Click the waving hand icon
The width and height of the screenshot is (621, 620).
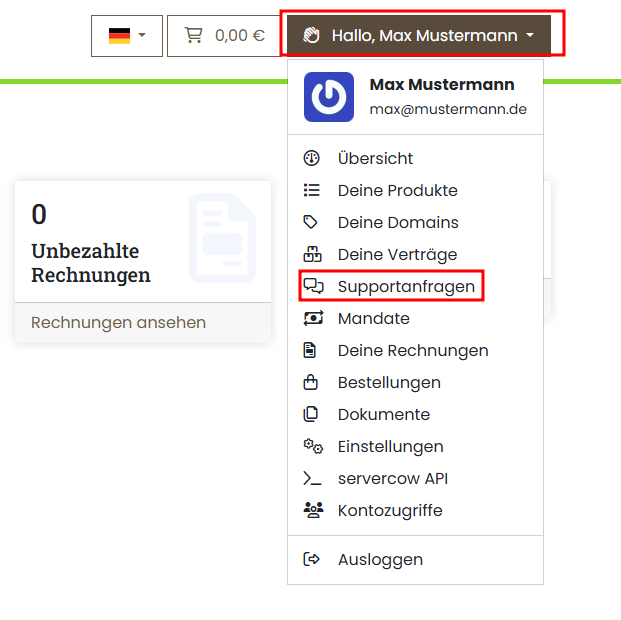coord(311,35)
